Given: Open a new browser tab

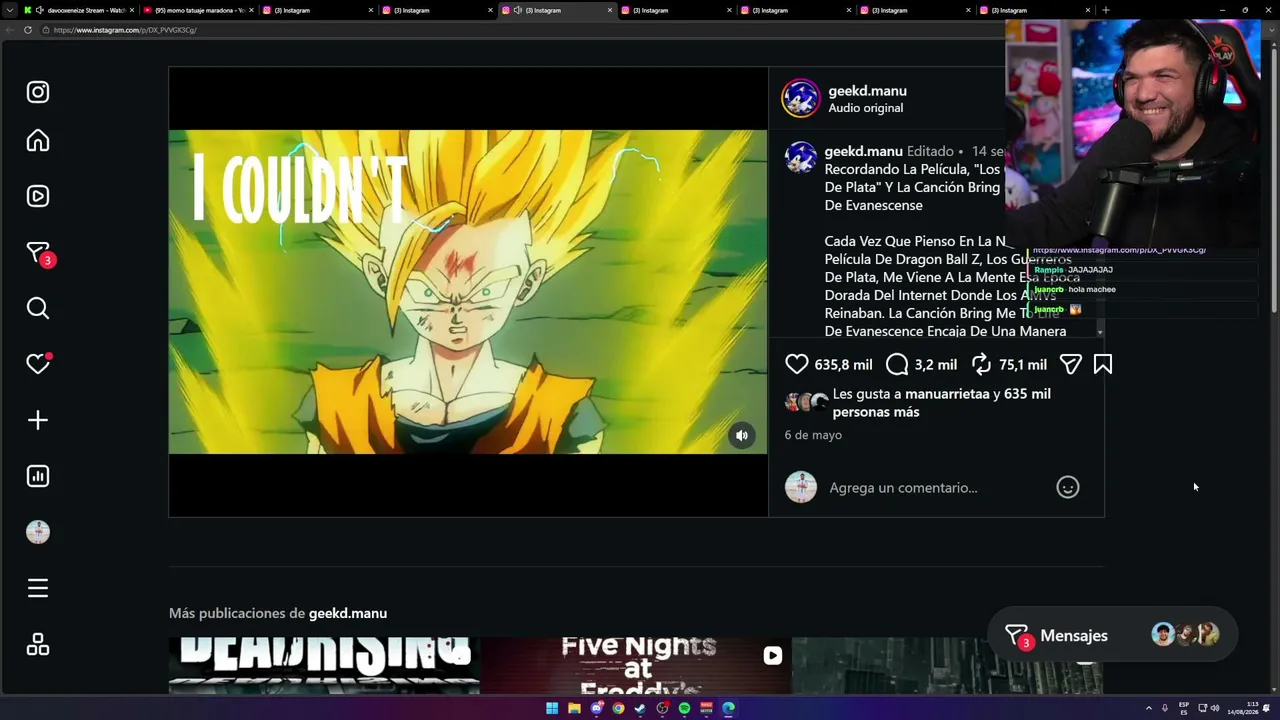Looking at the screenshot, I should tap(1105, 10).
